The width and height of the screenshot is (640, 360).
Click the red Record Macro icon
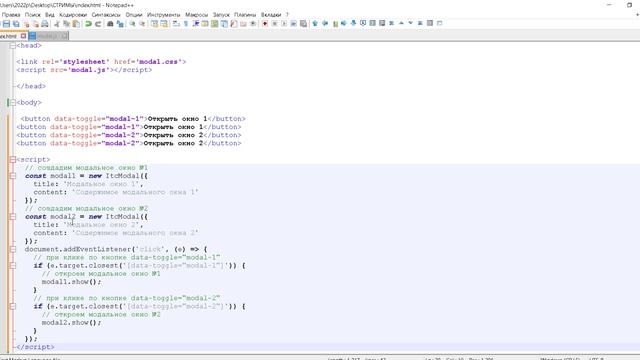tap(264, 24)
